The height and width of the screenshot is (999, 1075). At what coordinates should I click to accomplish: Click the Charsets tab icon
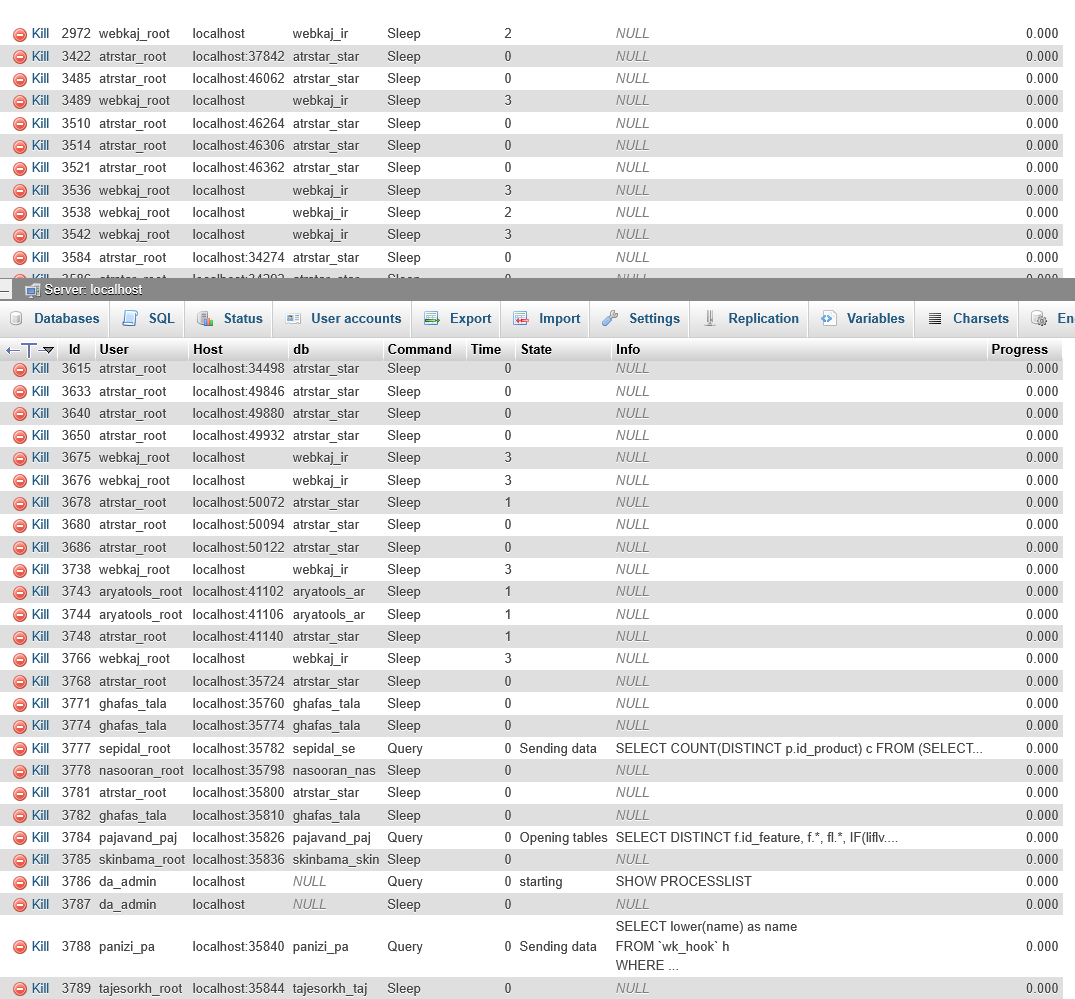pos(934,318)
